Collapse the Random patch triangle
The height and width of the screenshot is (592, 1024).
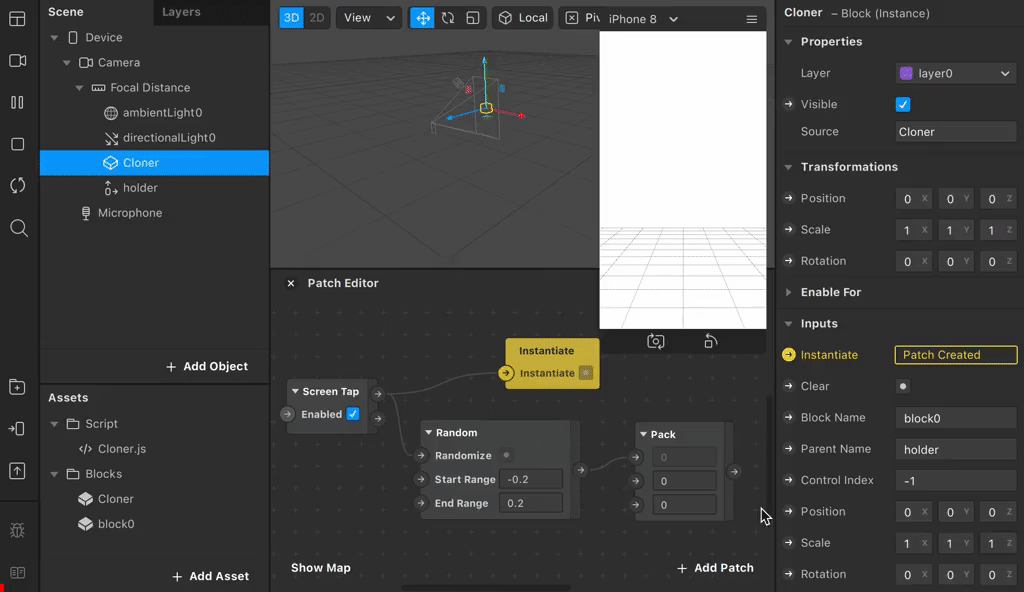tap(428, 433)
